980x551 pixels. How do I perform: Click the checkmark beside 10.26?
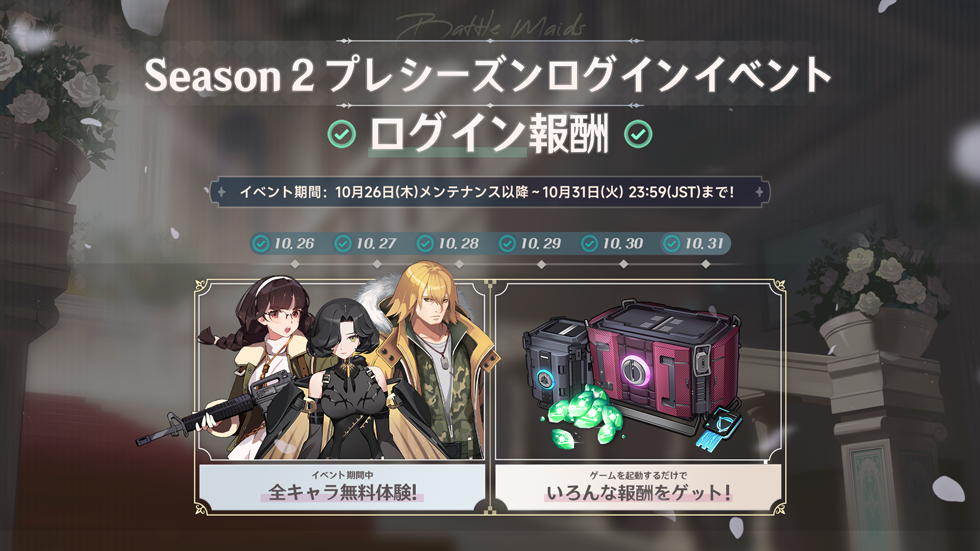261,243
